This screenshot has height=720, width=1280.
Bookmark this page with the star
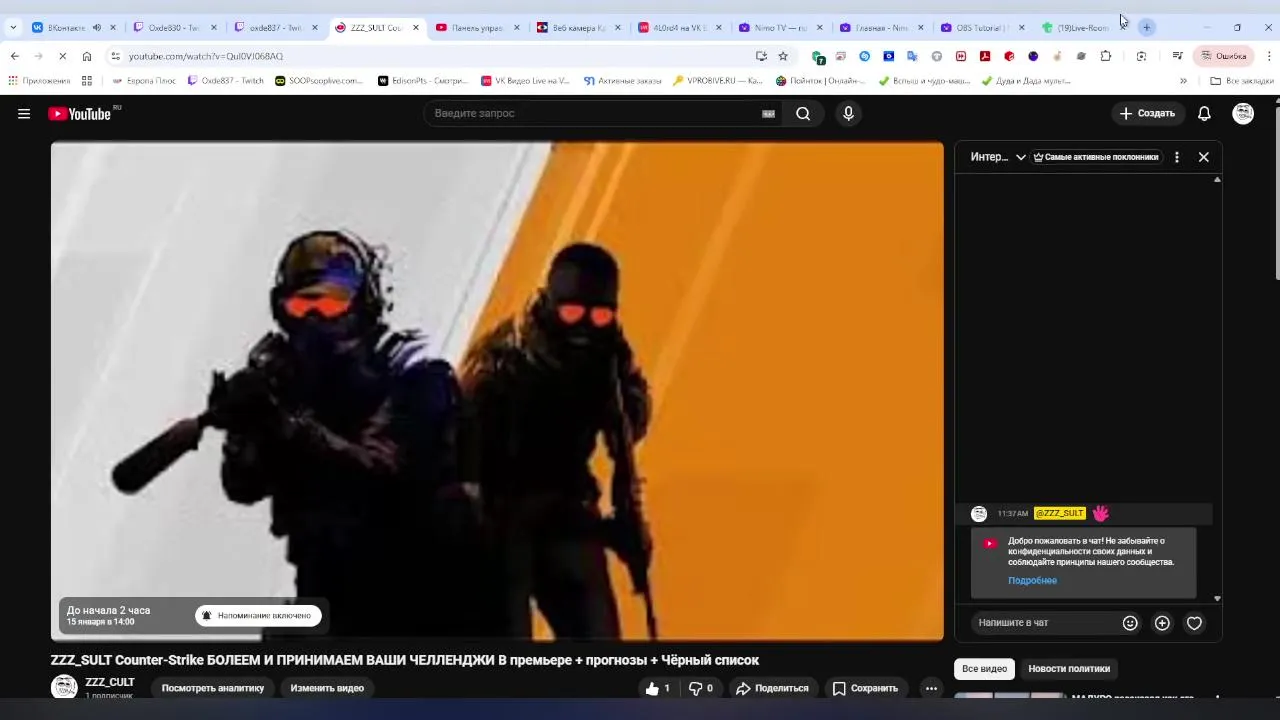[783, 56]
